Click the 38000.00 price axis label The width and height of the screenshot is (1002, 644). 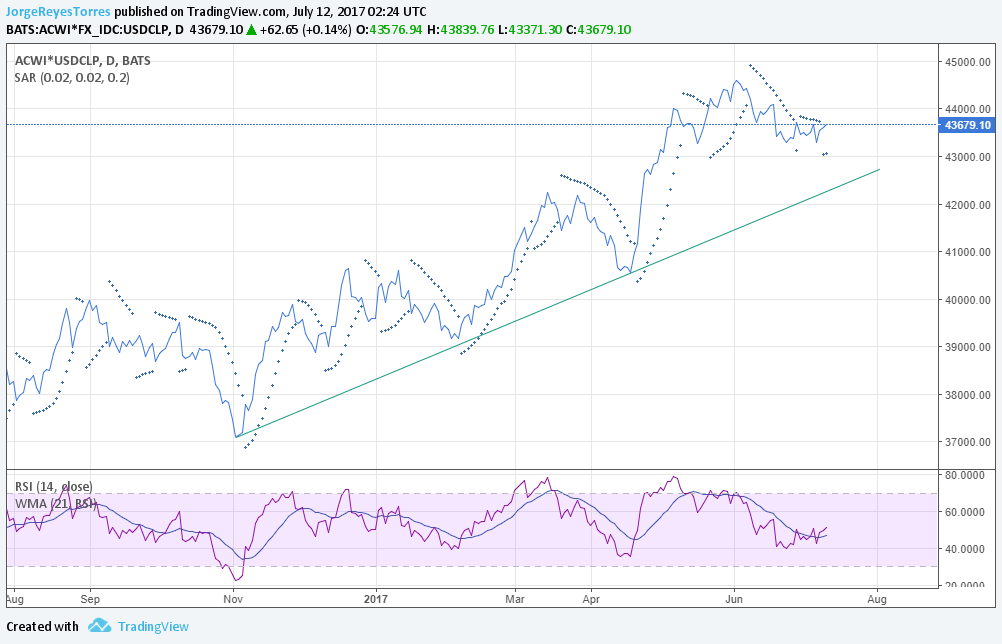click(x=967, y=395)
